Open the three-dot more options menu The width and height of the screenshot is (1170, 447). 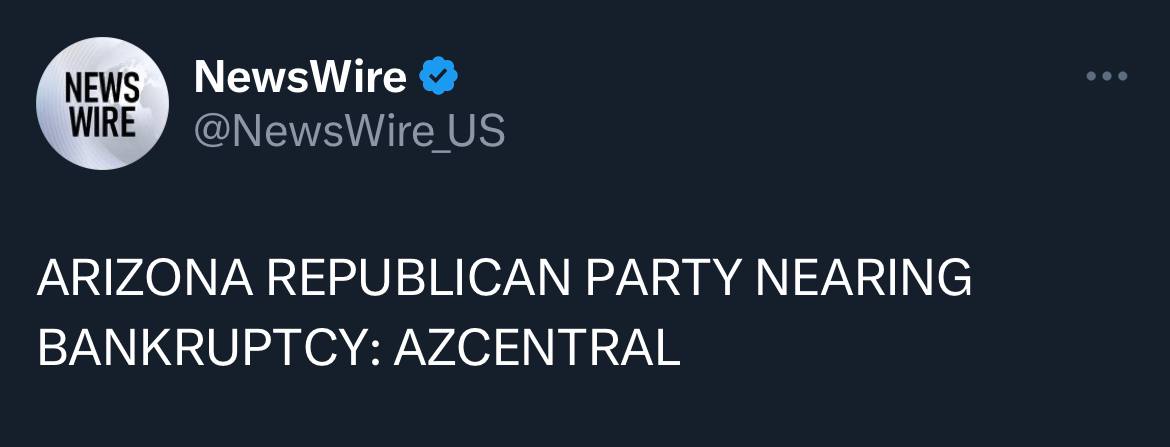1108,76
